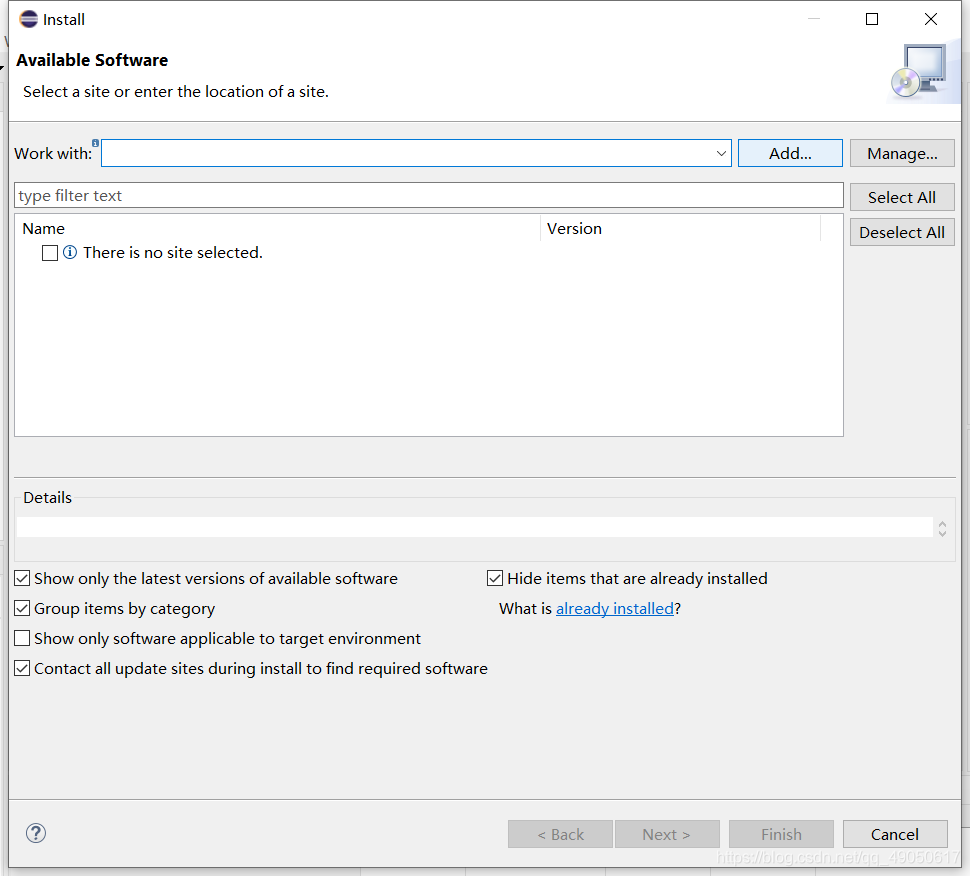Click the Version column header
The height and width of the screenshot is (876, 970).
[680, 229]
